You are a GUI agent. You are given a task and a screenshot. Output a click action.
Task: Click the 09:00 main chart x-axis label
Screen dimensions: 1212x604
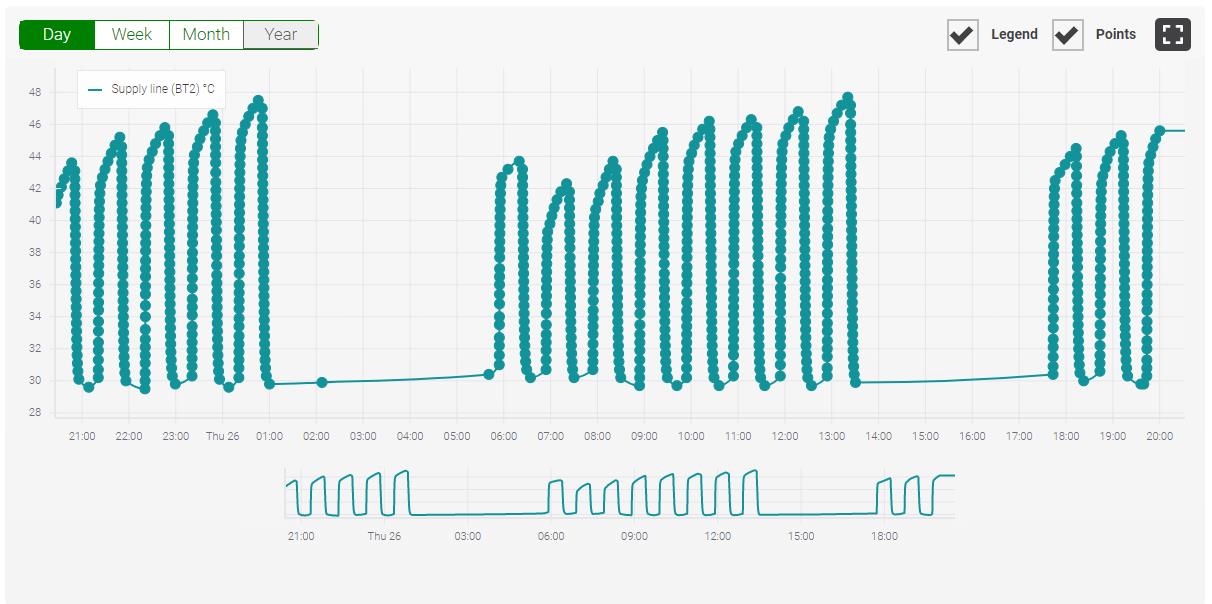coord(644,436)
